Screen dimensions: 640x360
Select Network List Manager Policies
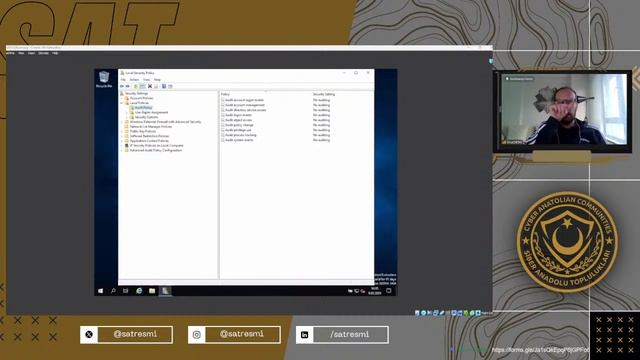151,127
